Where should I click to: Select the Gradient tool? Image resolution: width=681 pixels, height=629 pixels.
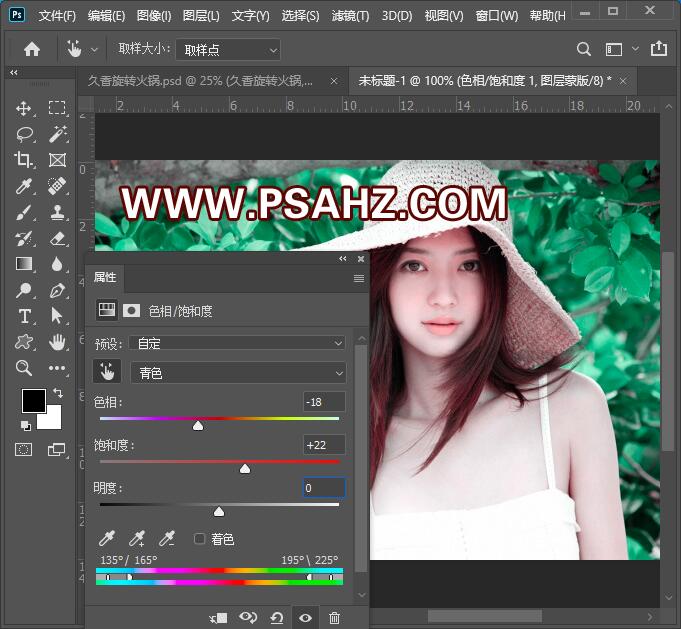click(23, 264)
